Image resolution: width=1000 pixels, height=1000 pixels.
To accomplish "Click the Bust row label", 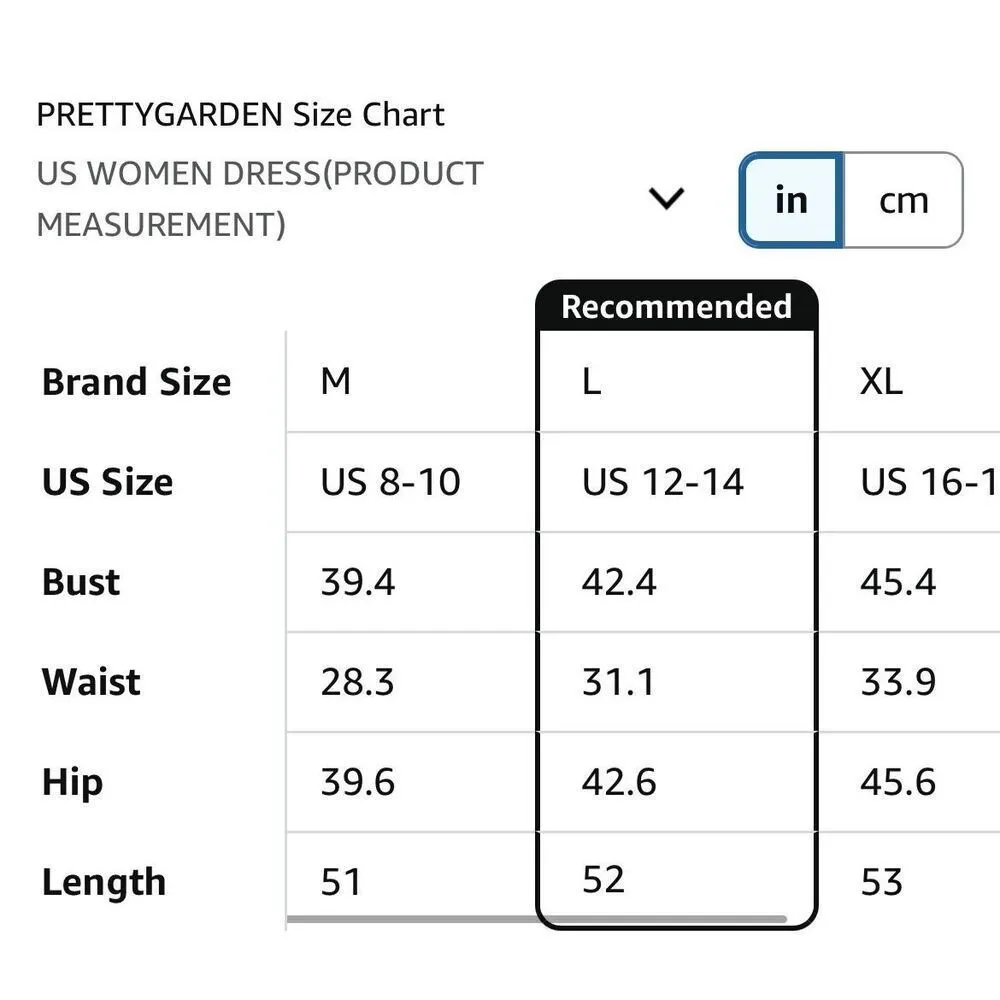I will 81,582.
